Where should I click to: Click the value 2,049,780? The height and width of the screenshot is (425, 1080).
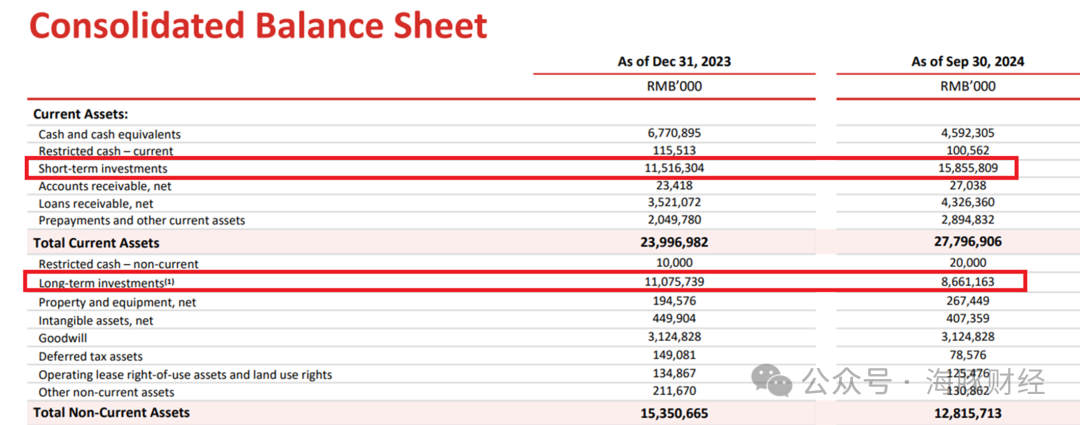(x=674, y=220)
